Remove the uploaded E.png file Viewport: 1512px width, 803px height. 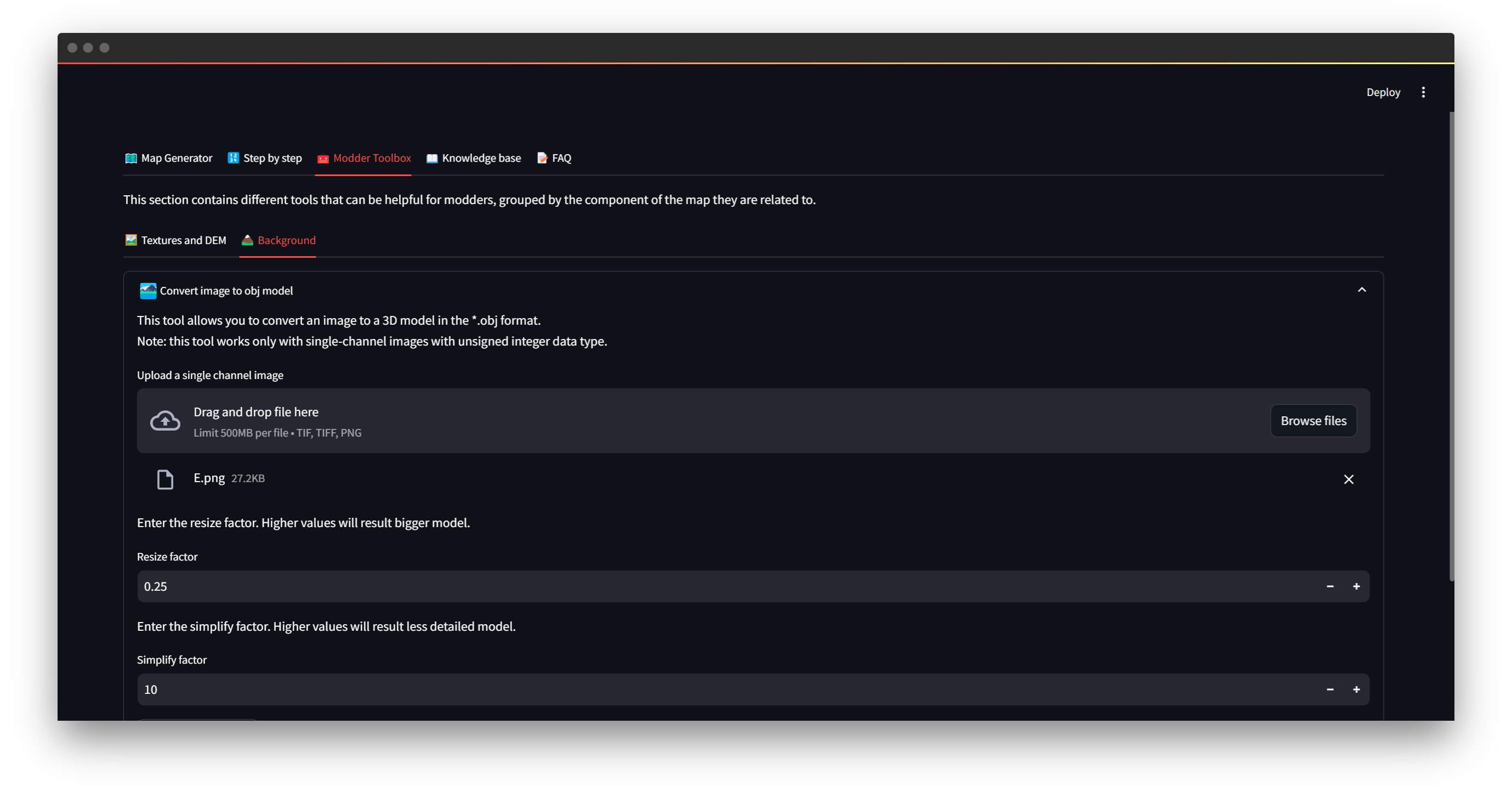point(1348,479)
